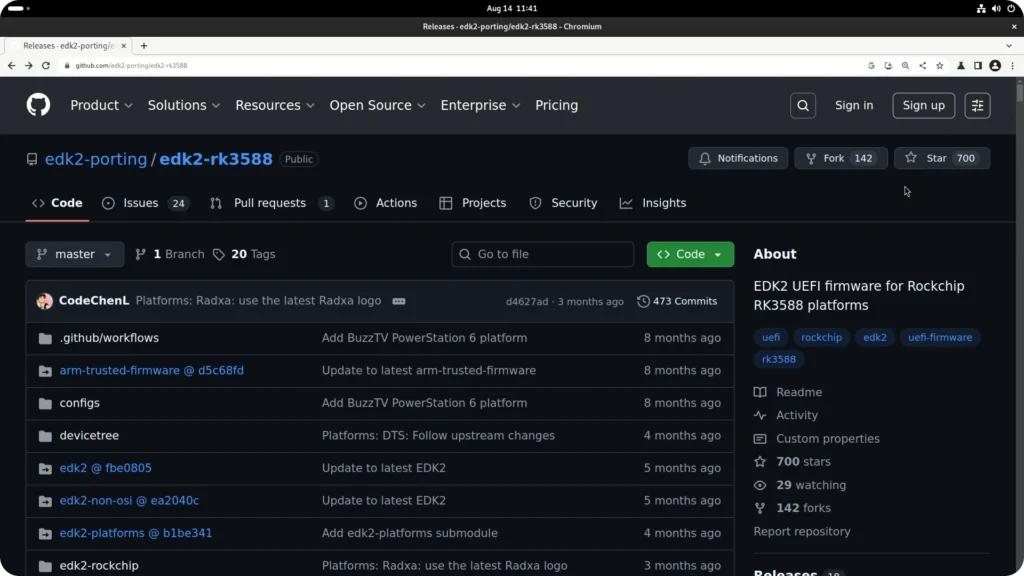
Task: Open the 20 Tags link
Action: click(244, 254)
